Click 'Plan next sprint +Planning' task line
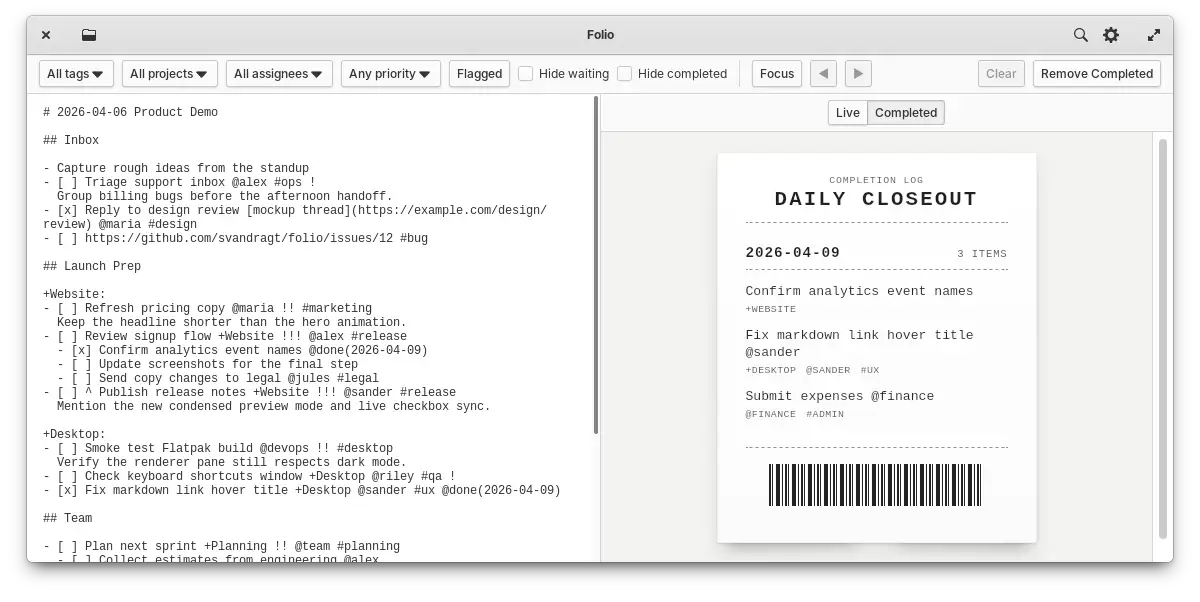1200x602 pixels. 221,546
